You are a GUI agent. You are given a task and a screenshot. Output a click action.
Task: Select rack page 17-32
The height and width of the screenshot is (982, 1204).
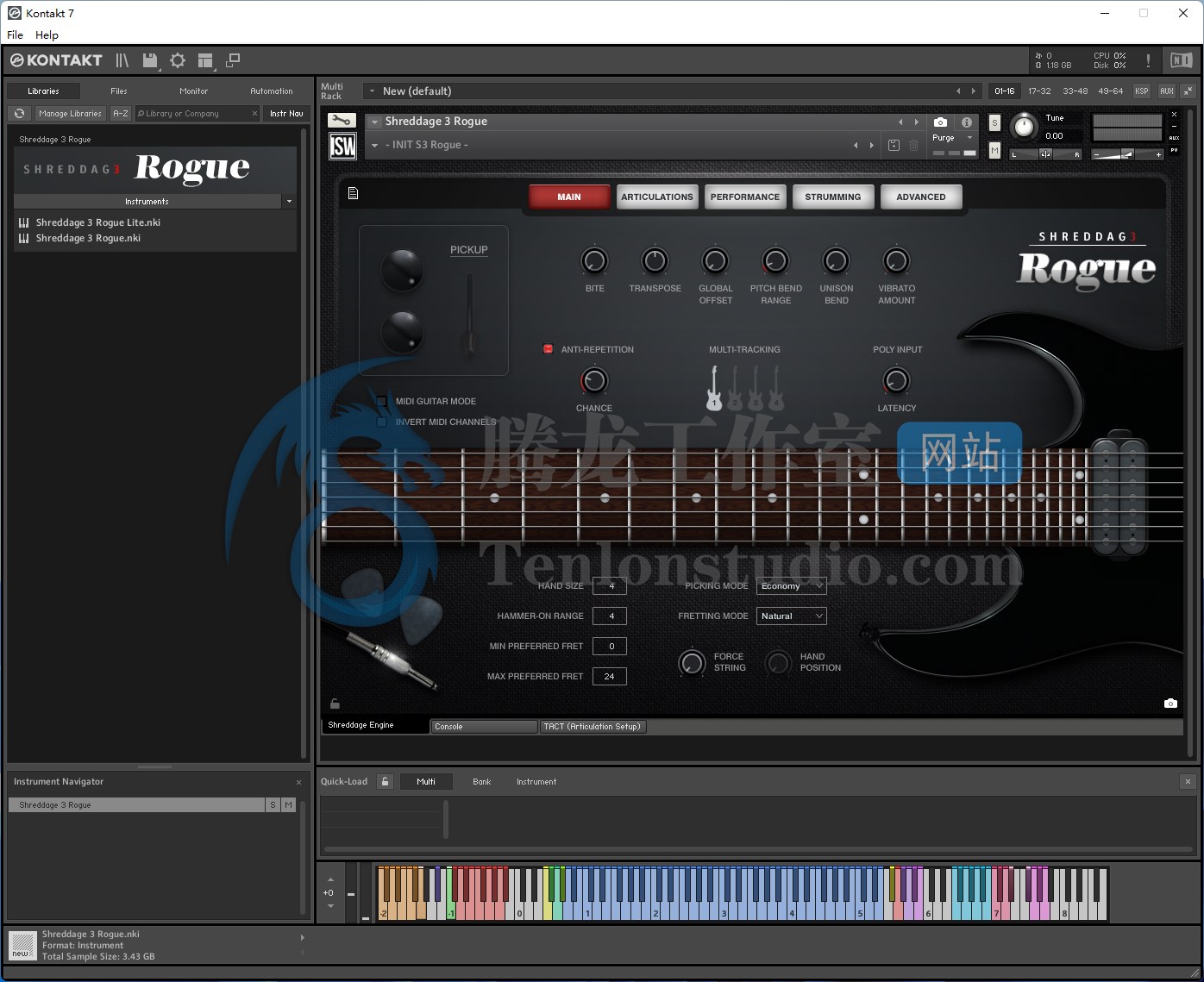[x=1039, y=91]
